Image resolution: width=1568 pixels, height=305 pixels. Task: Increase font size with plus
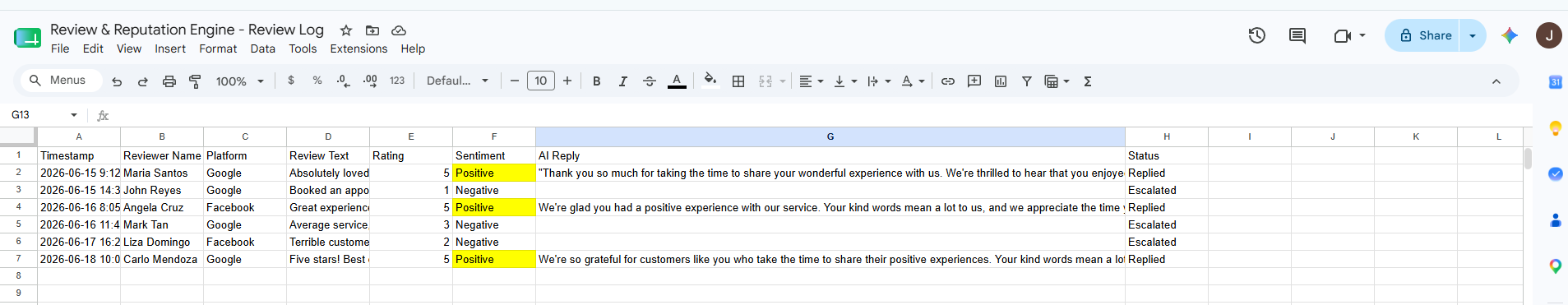pos(567,81)
